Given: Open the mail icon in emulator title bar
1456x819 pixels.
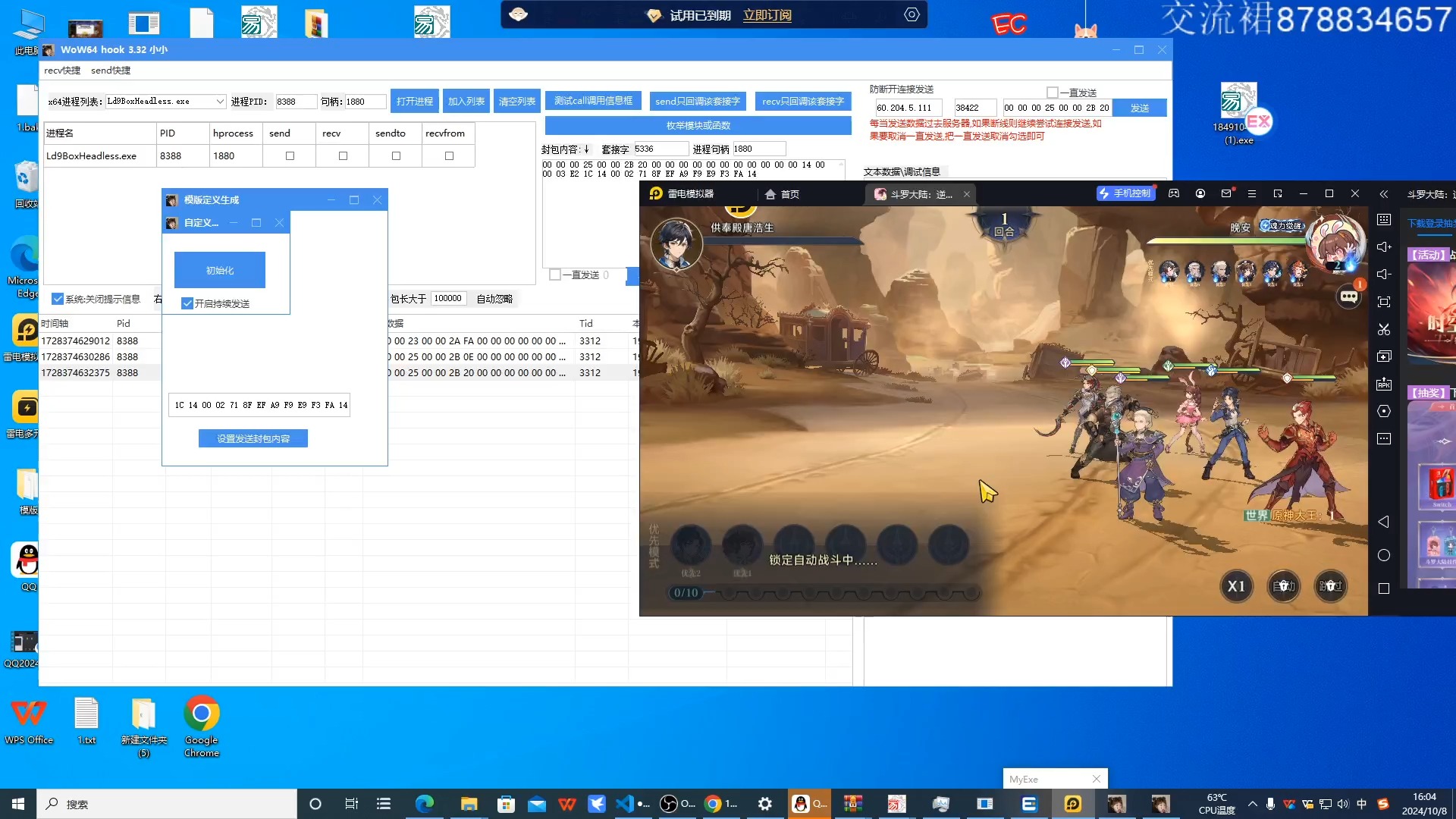Looking at the screenshot, I should tap(1226, 193).
